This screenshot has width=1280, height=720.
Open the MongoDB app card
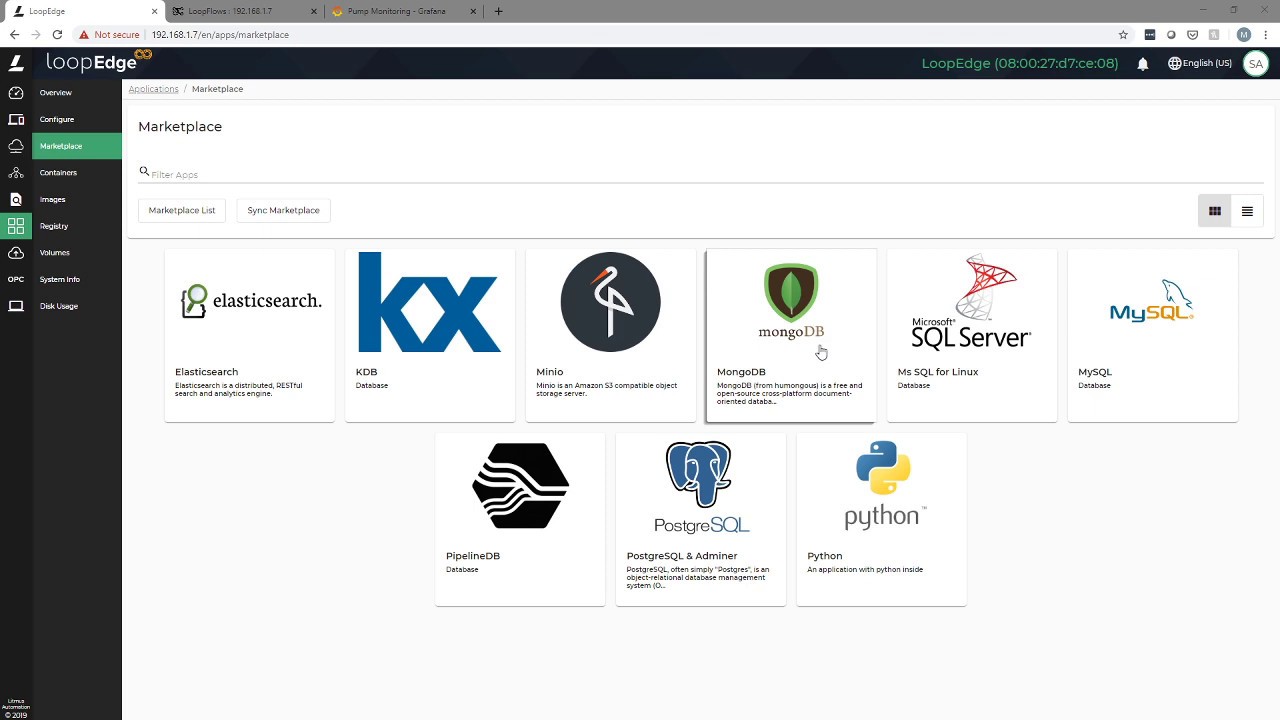[791, 336]
